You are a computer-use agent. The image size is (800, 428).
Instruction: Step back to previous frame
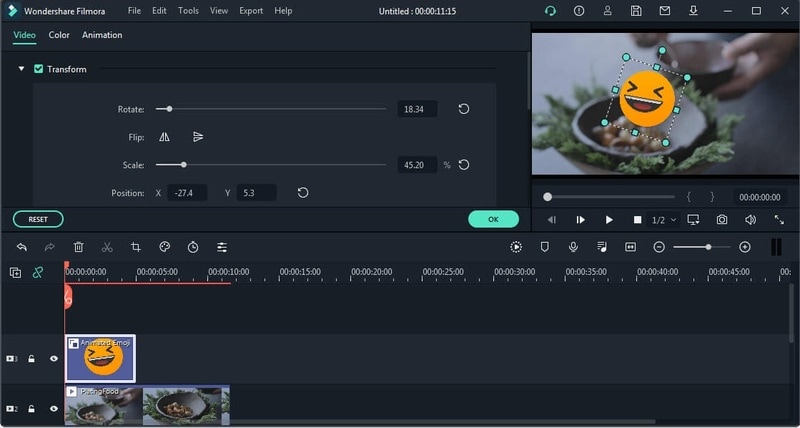552,220
